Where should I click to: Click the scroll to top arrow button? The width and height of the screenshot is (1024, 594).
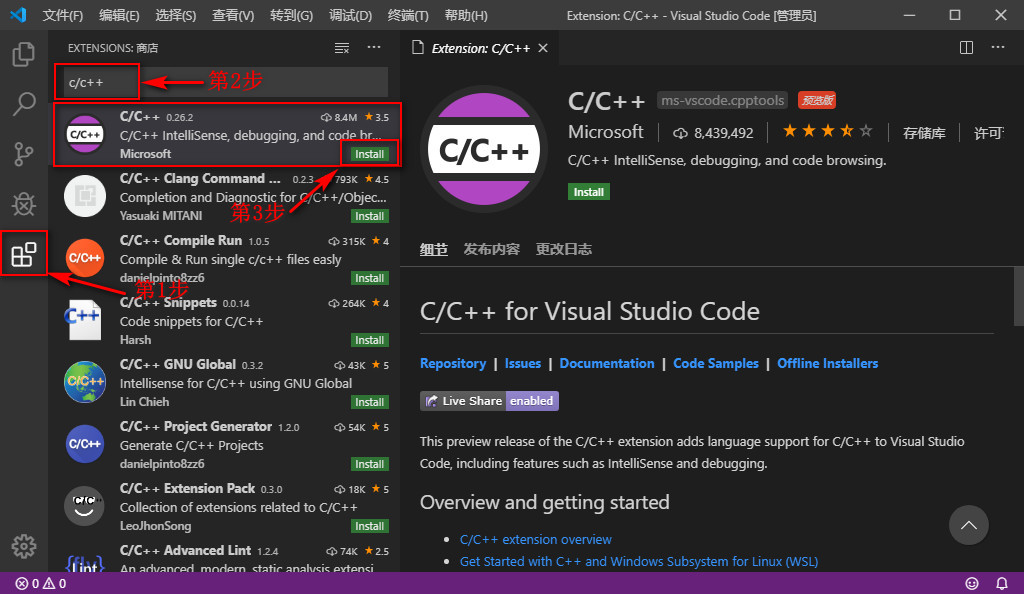click(968, 525)
